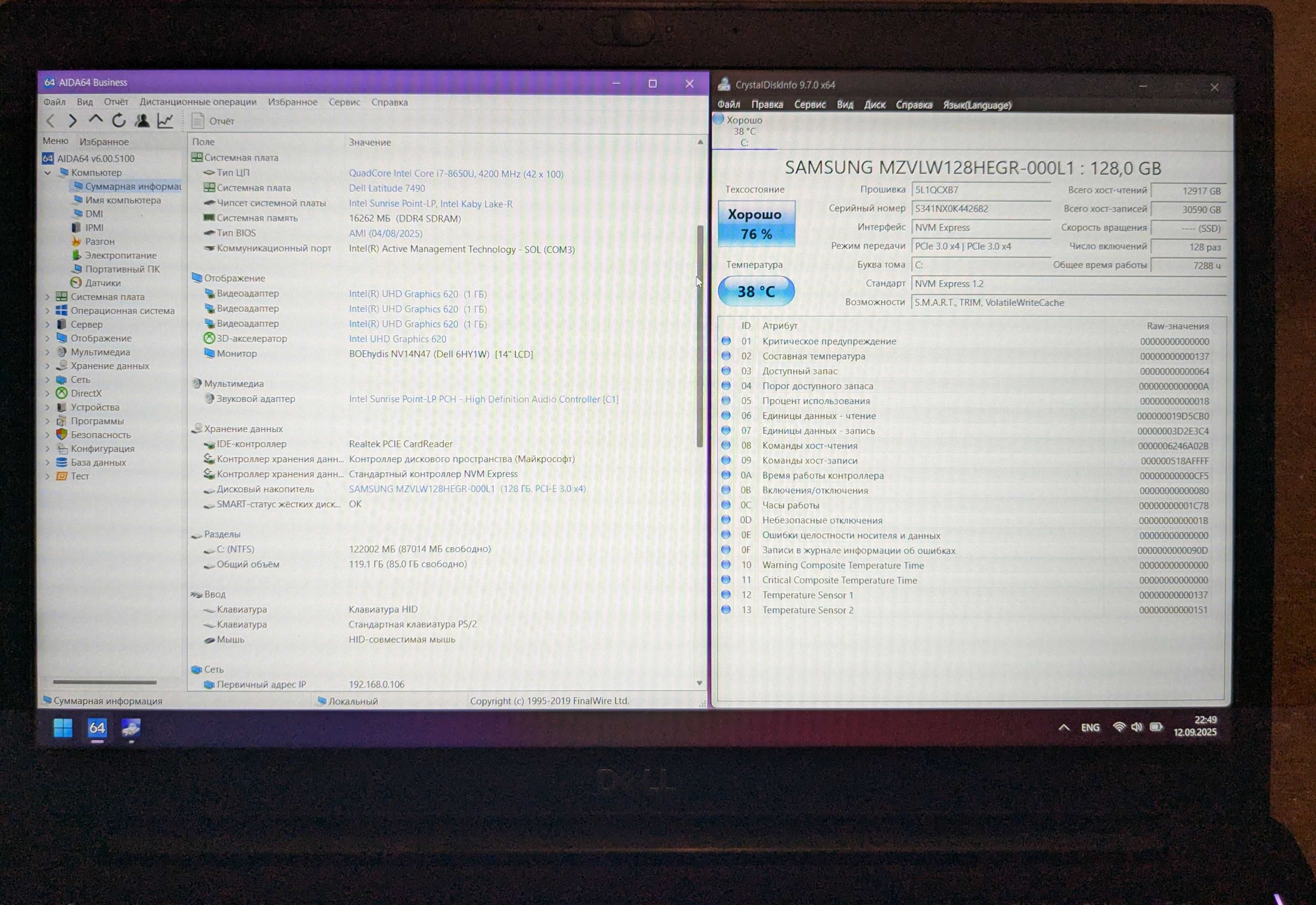Switch to the Избранное tab in AIDA64 sidebar
This screenshot has width=1316, height=905.
[x=104, y=142]
